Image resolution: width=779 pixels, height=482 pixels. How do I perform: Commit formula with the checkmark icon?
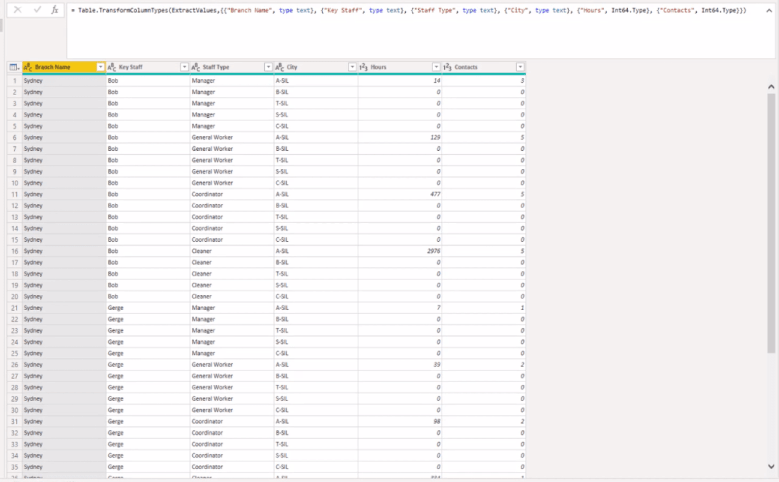[x=37, y=10]
